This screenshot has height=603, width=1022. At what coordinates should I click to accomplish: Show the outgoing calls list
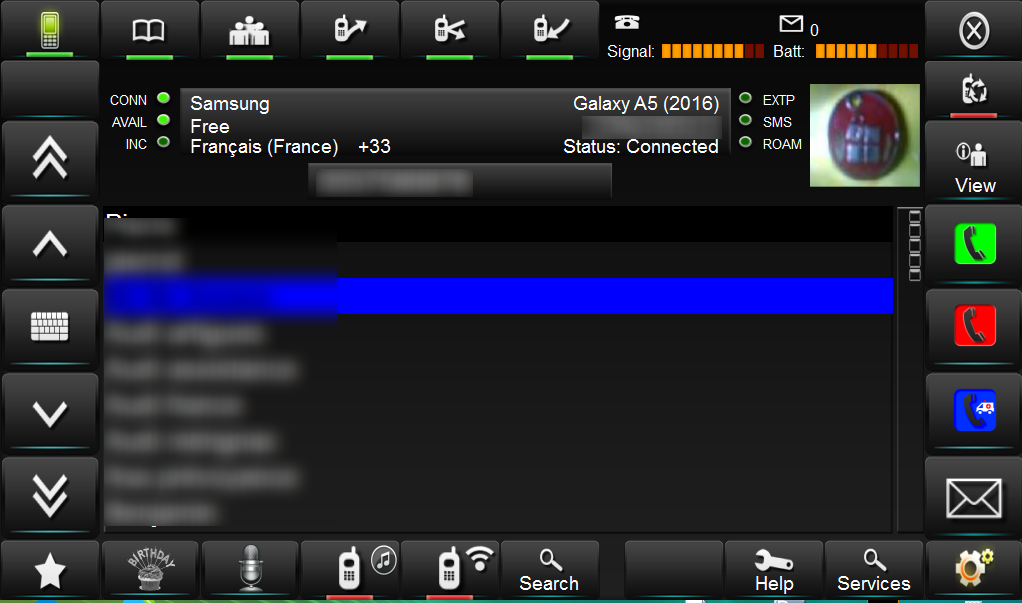pos(349,31)
